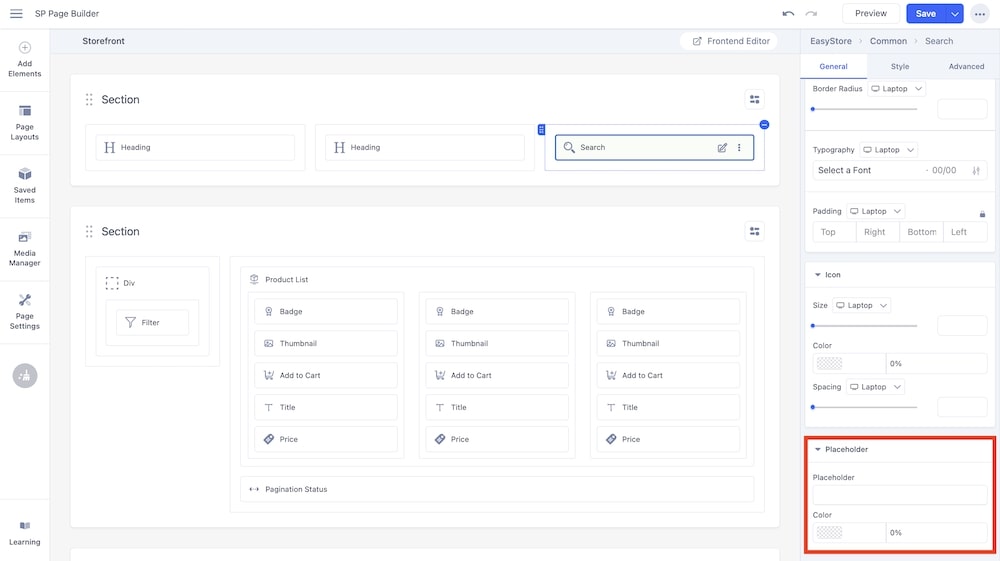
Task: Click the Search element edit pencil icon
Action: pyautogui.click(x=722, y=148)
